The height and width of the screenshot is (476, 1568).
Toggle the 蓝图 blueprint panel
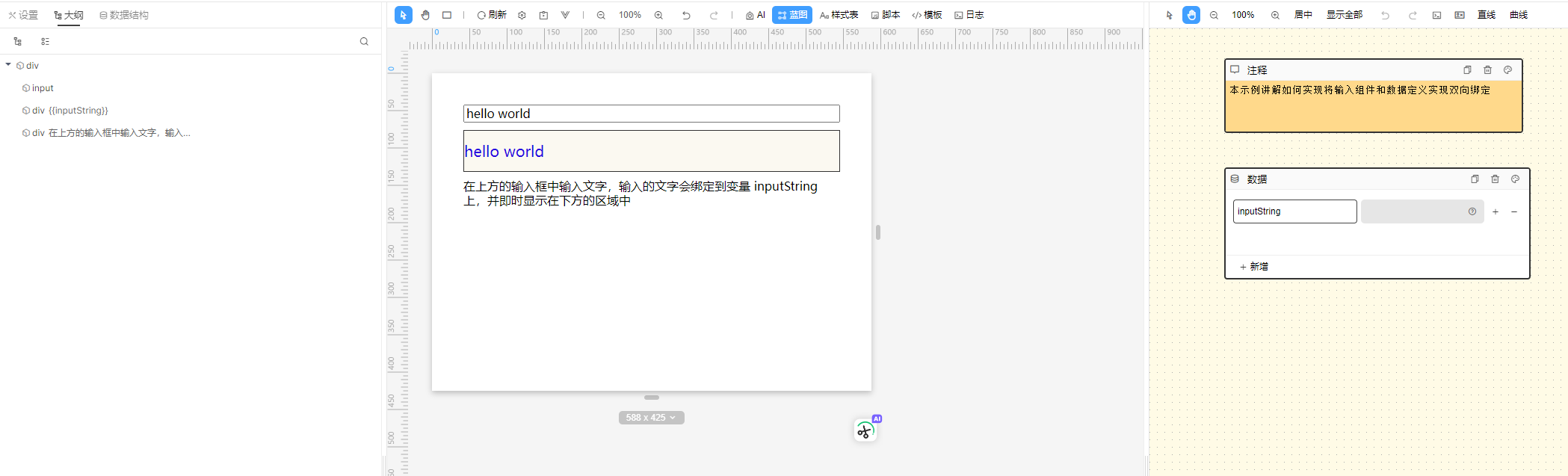pyautogui.click(x=792, y=15)
